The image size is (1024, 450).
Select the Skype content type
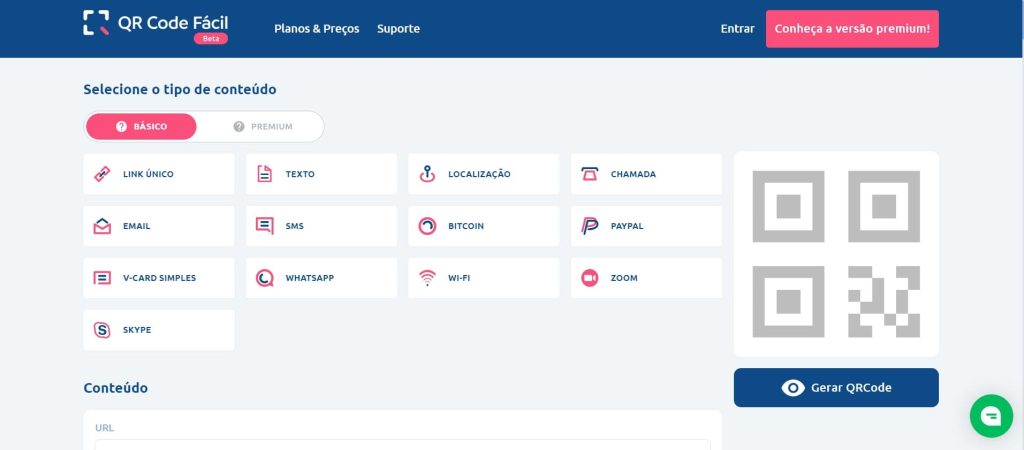pyautogui.click(x=159, y=330)
